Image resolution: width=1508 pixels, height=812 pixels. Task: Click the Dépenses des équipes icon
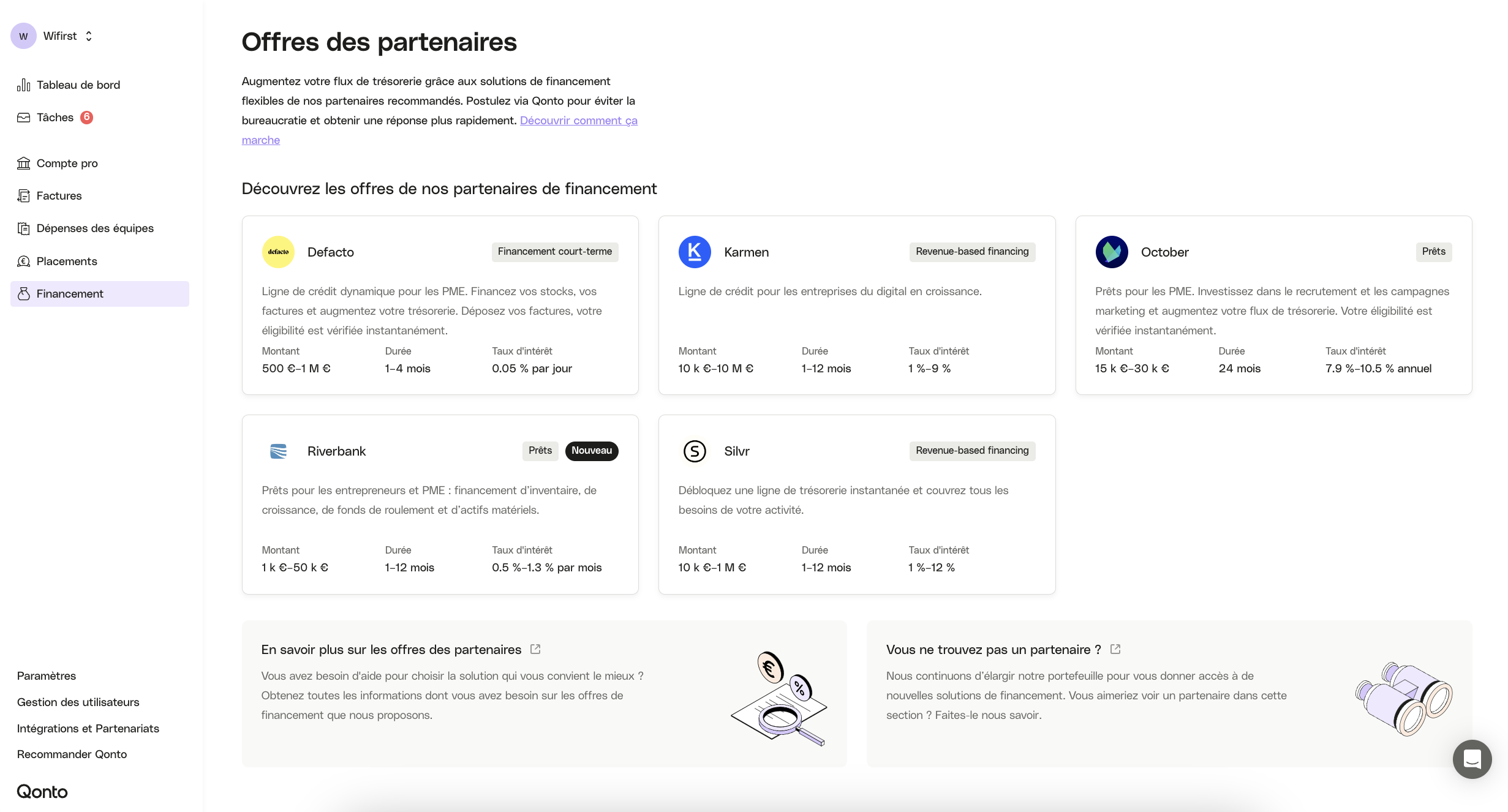pos(23,228)
